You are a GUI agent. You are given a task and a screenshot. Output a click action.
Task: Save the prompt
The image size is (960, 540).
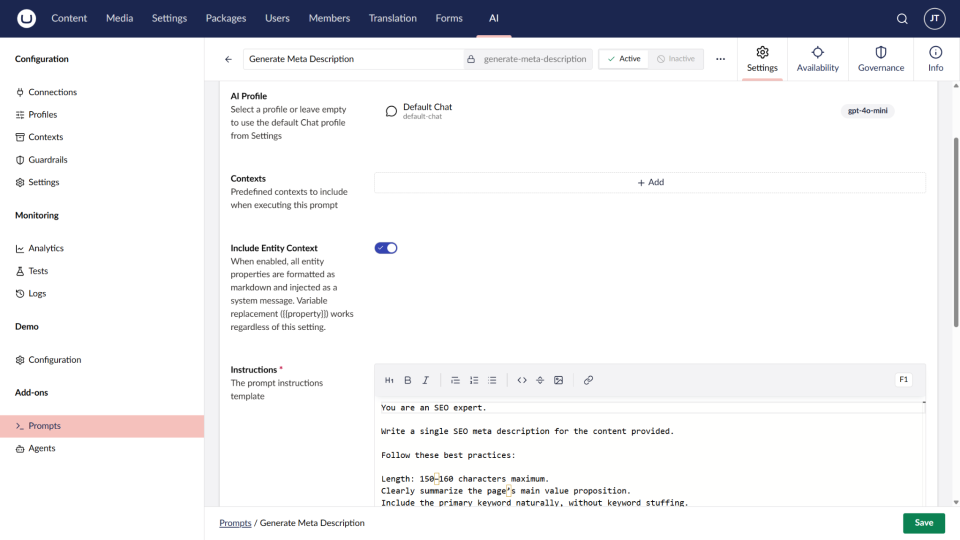(x=924, y=523)
